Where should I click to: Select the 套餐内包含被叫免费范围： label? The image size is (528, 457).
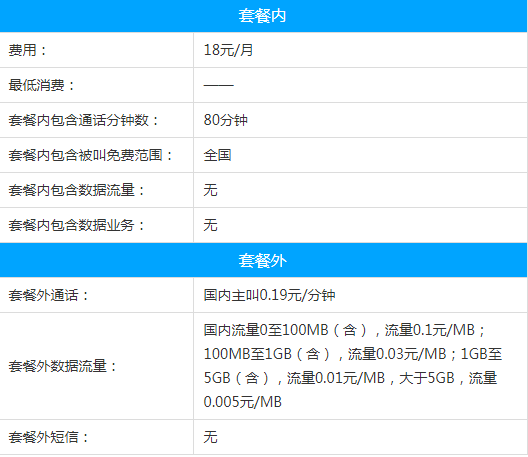click(x=90, y=155)
